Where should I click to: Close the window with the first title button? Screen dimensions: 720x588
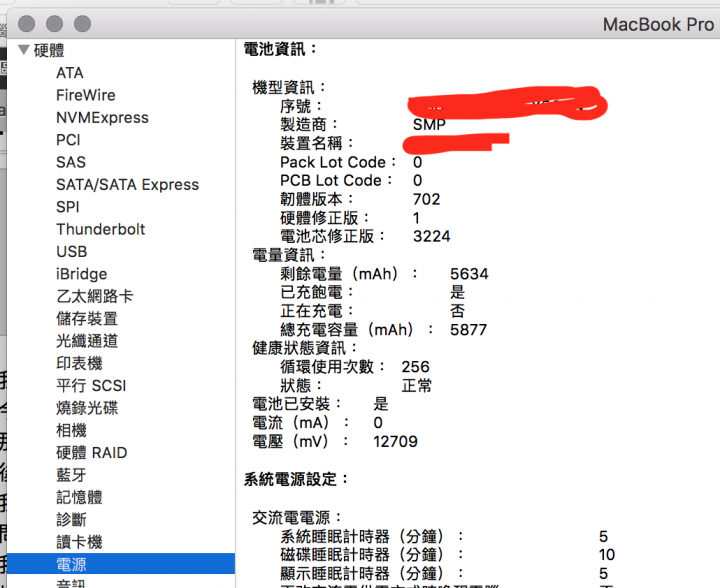[x=27, y=24]
